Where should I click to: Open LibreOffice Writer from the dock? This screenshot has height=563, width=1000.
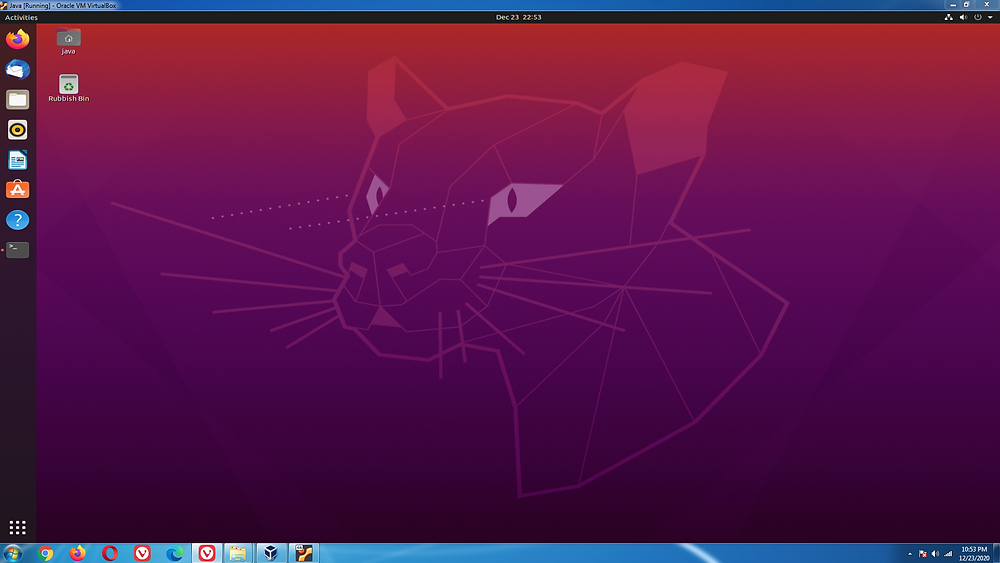point(17,160)
